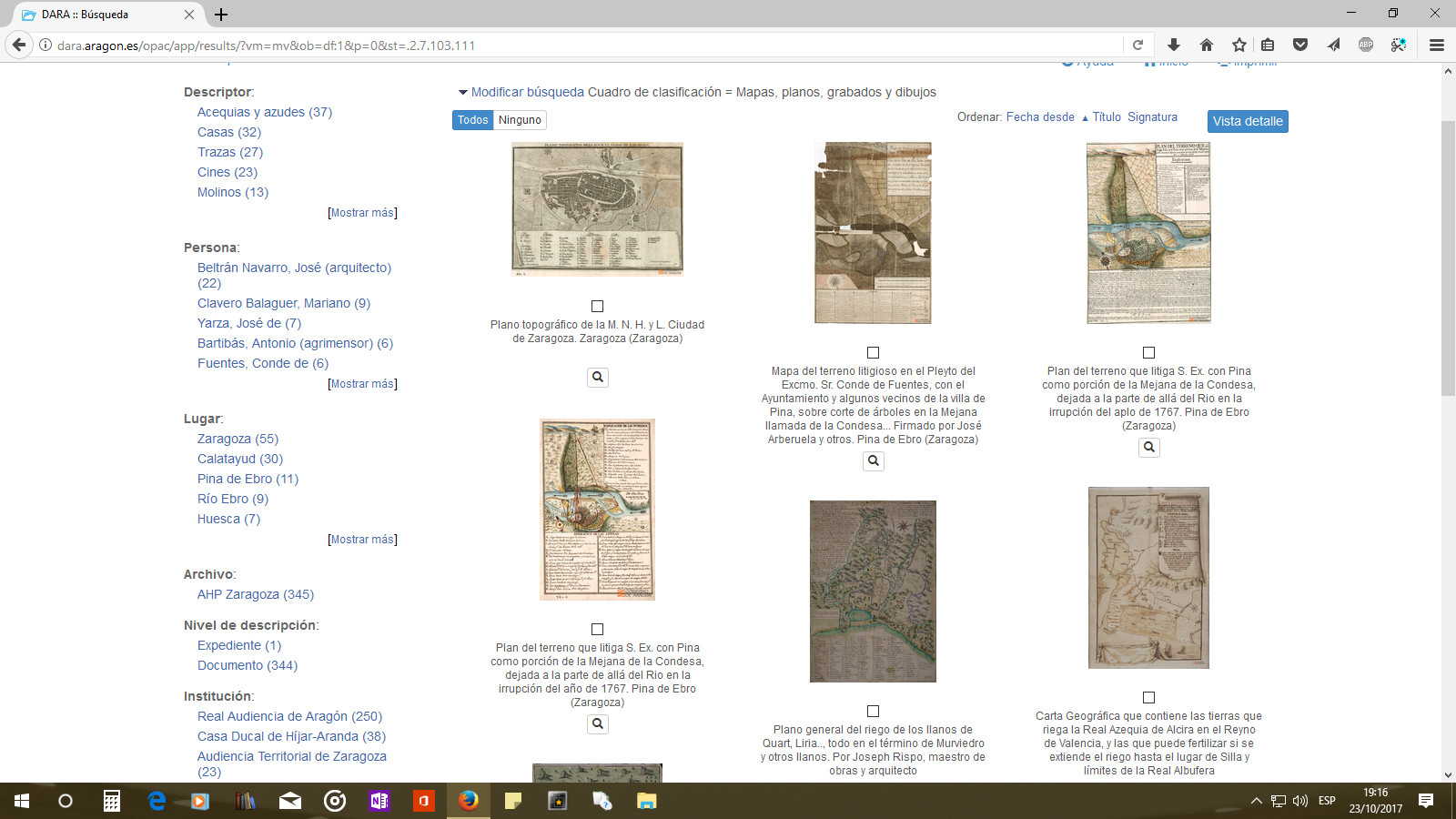The image size is (1456, 819).
Task: Mark checkbox for Plan del terreno 'año de 1767'
Action: 598,630
